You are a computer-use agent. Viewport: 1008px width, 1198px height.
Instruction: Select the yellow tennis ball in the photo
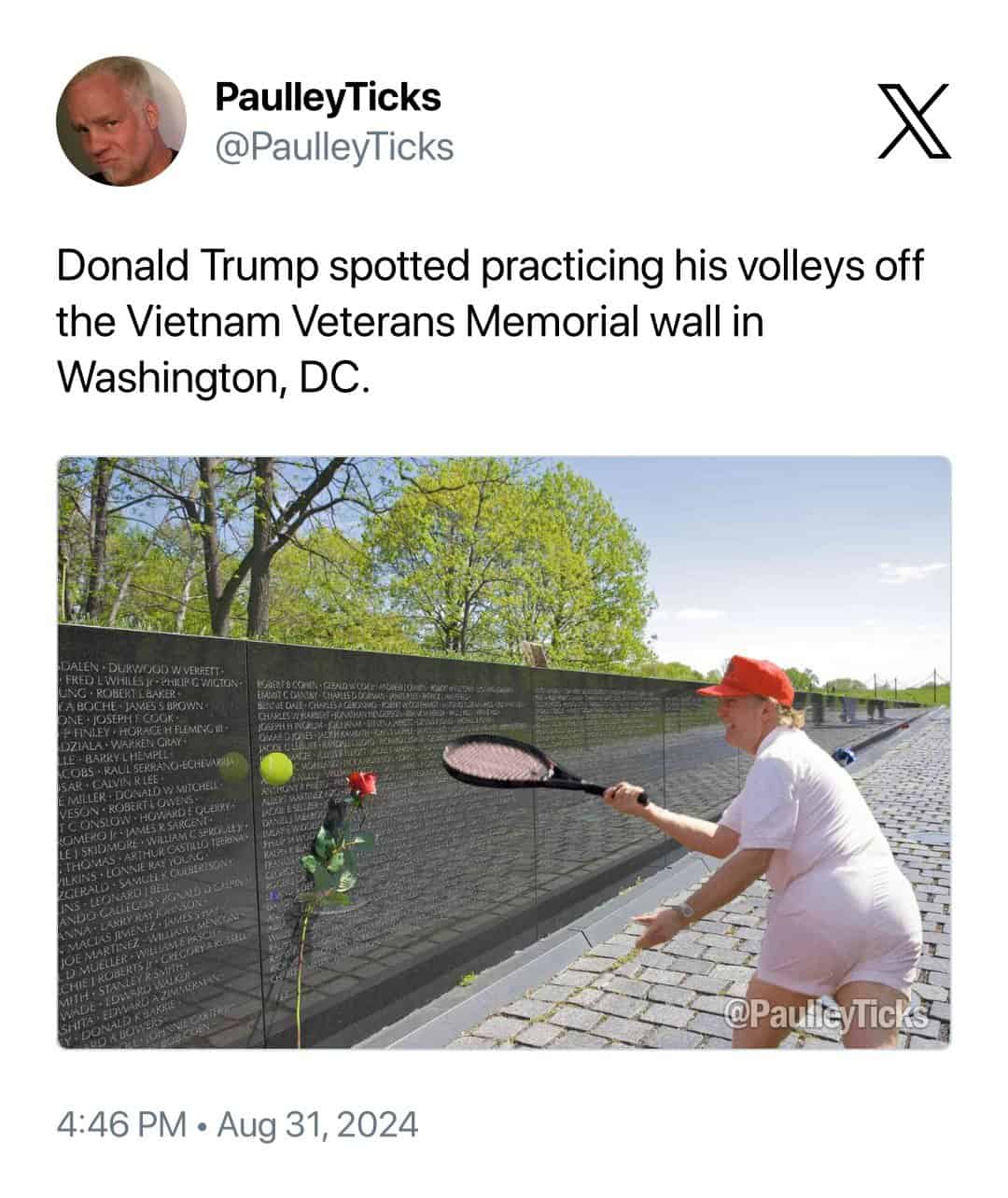tap(276, 770)
